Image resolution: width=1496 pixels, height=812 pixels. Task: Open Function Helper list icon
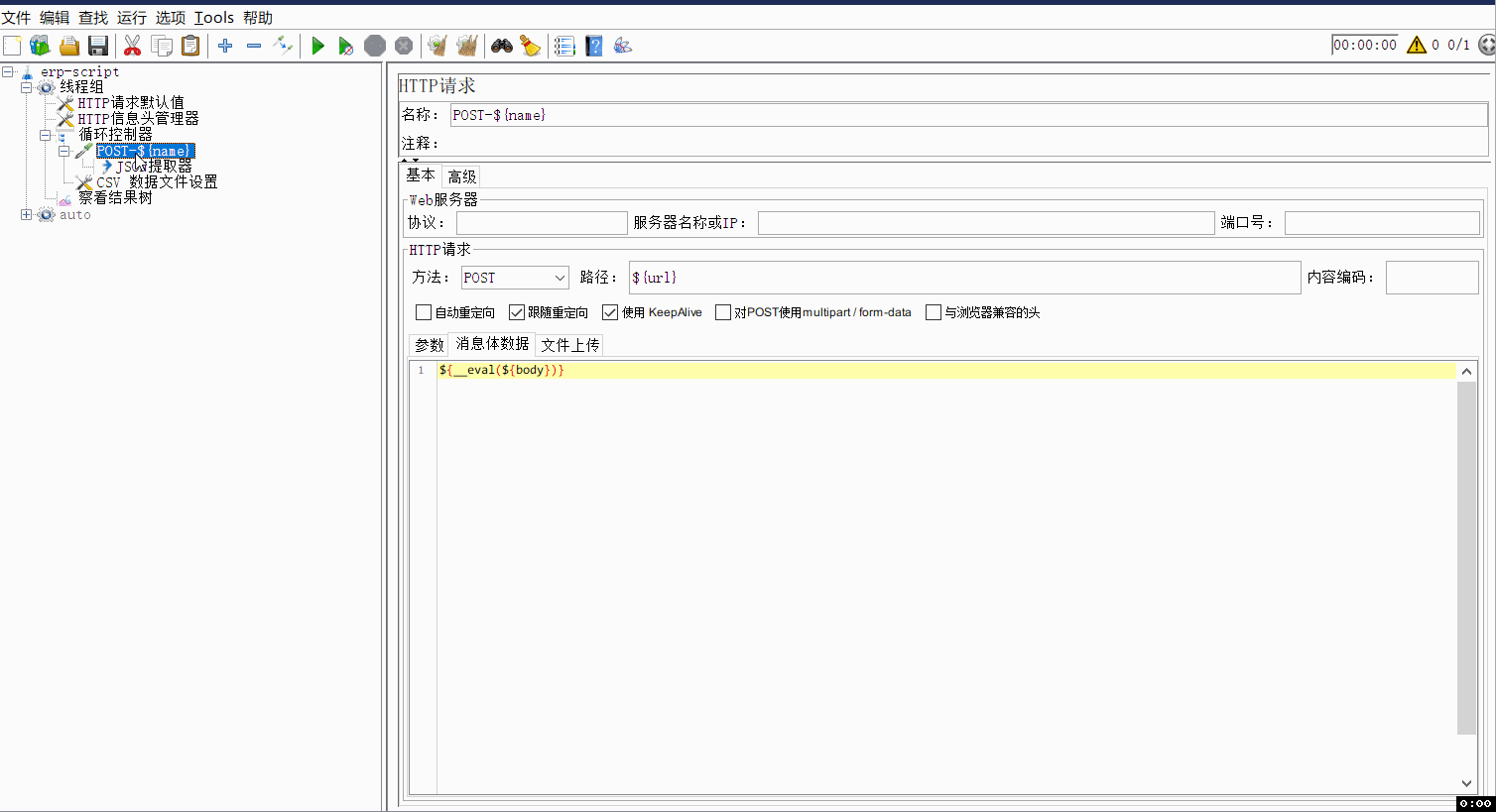tap(564, 46)
